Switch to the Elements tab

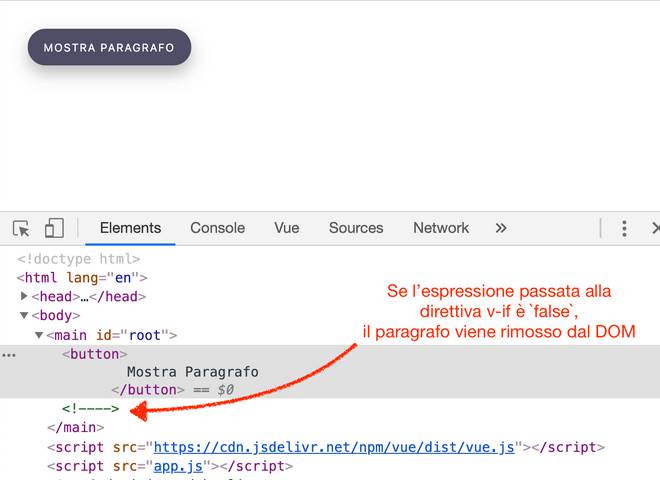[x=130, y=228]
